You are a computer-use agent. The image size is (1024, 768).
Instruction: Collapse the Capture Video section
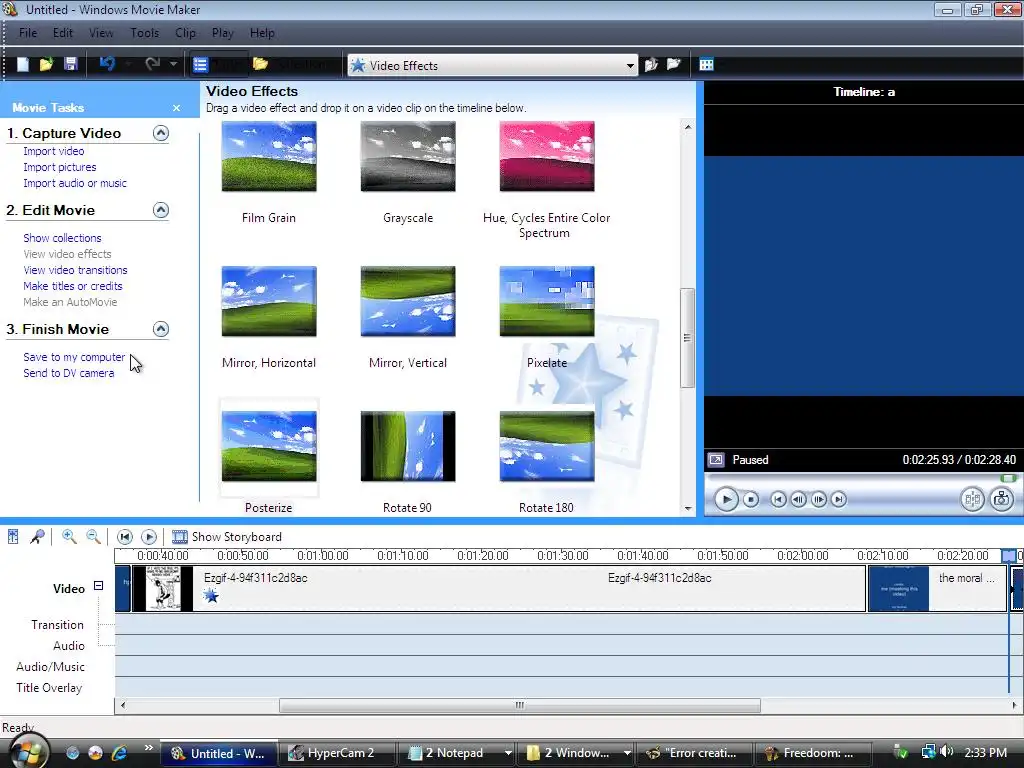(161, 133)
